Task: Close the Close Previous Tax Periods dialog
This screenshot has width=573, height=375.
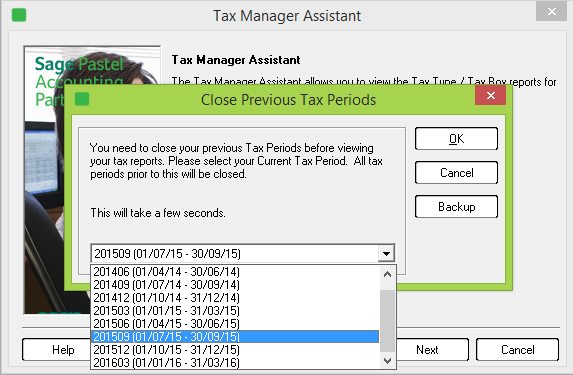Action: click(490, 95)
